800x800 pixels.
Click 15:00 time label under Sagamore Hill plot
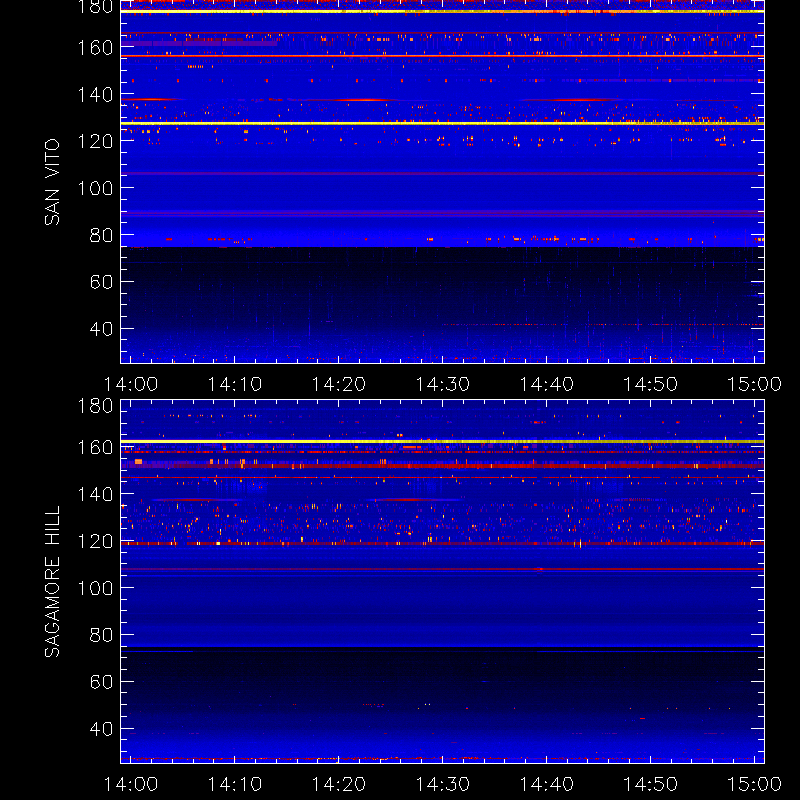(754, 784)
